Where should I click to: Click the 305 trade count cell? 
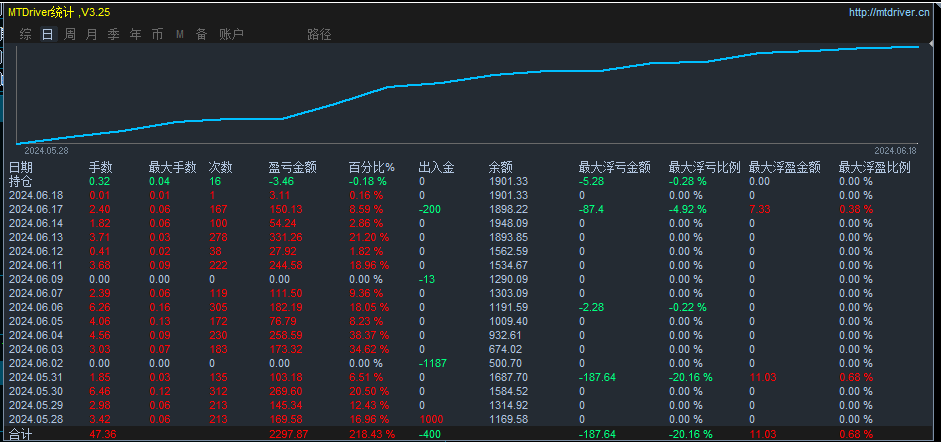pos(217,307)
